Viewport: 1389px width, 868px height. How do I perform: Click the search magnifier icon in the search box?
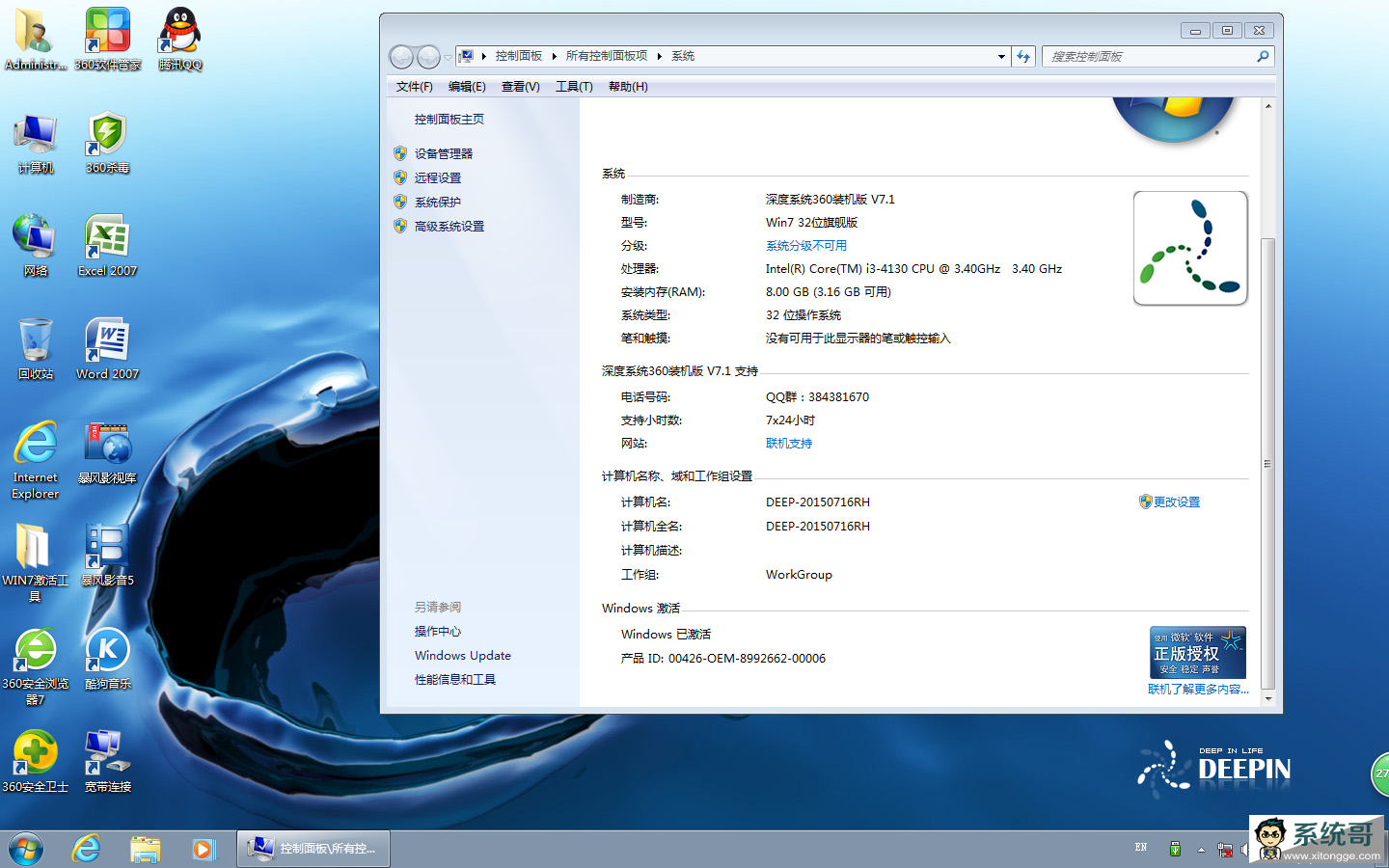tap(1263, 56)
